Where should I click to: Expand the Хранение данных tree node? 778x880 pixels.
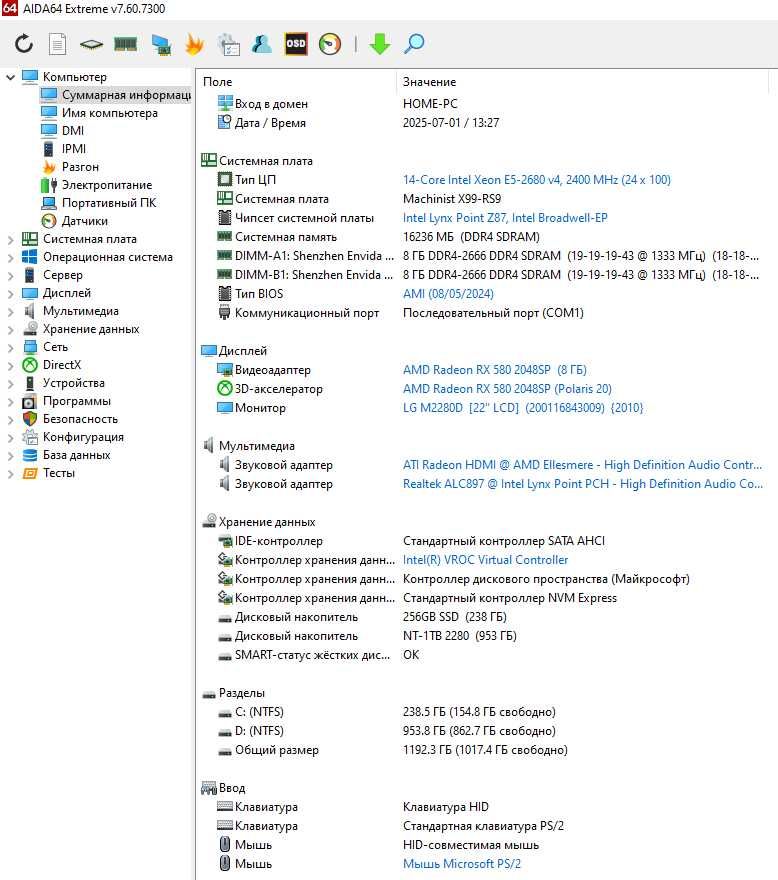[x=10, y=329]
